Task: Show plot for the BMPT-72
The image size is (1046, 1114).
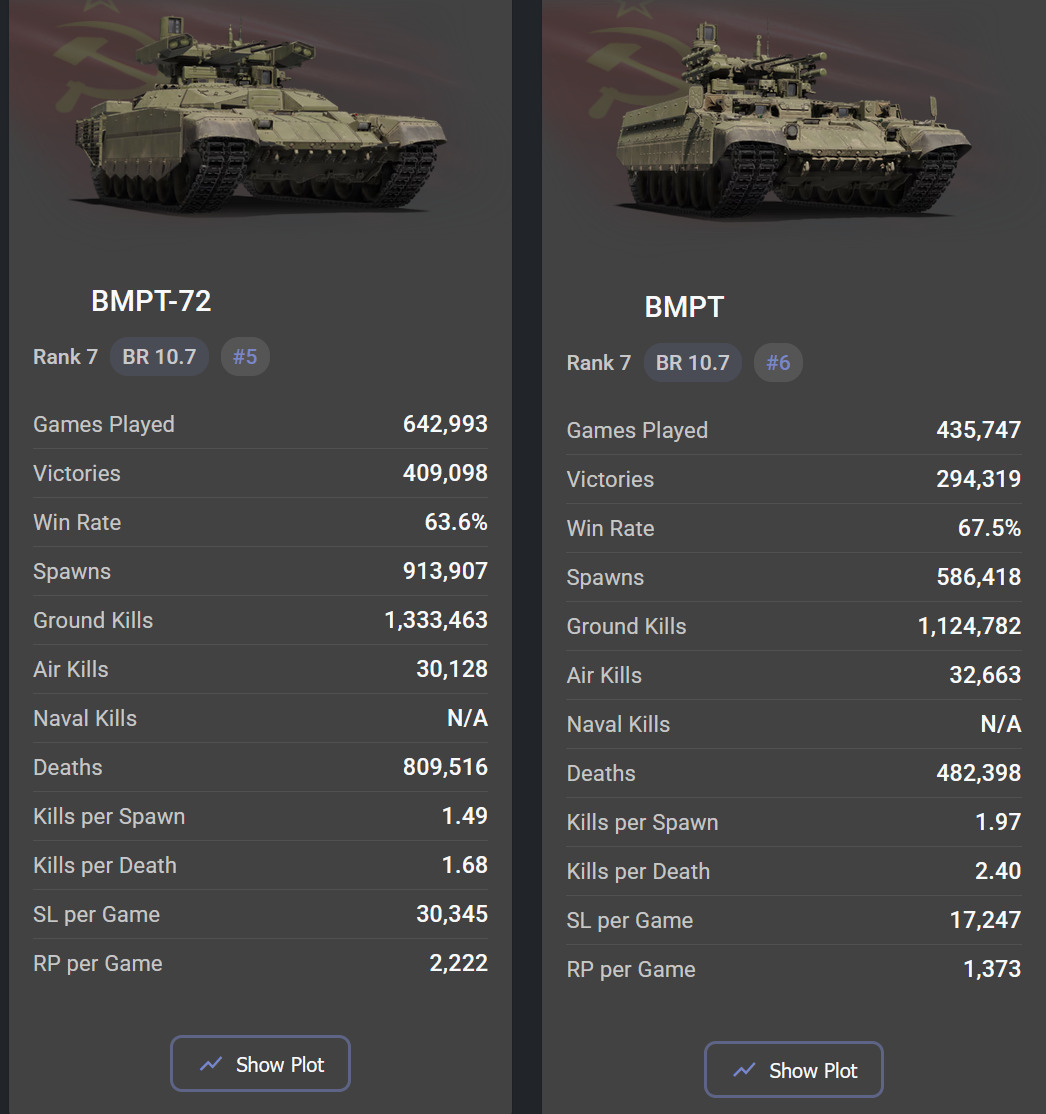Action: click(x=260, y=1064)
